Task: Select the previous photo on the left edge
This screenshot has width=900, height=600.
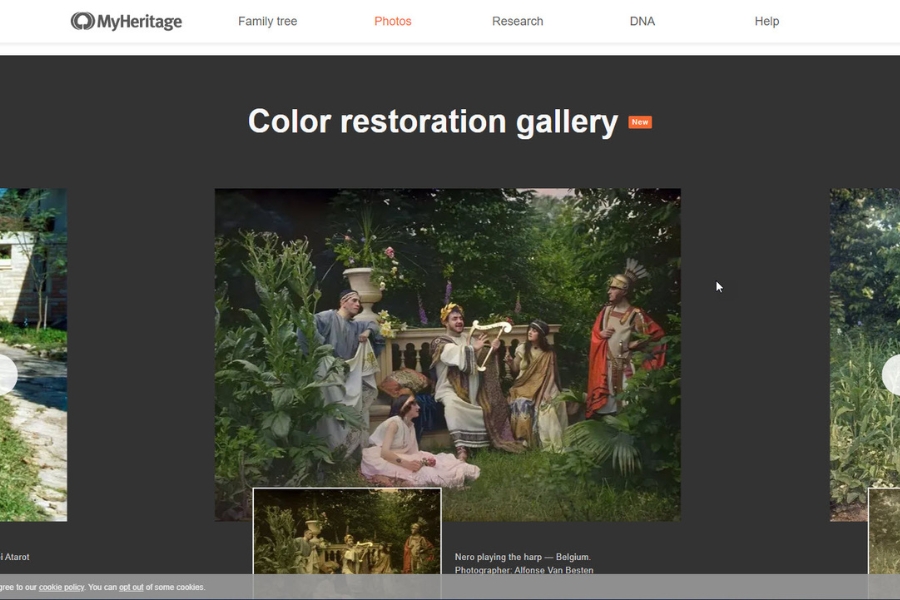Action: tap(33, 300)
